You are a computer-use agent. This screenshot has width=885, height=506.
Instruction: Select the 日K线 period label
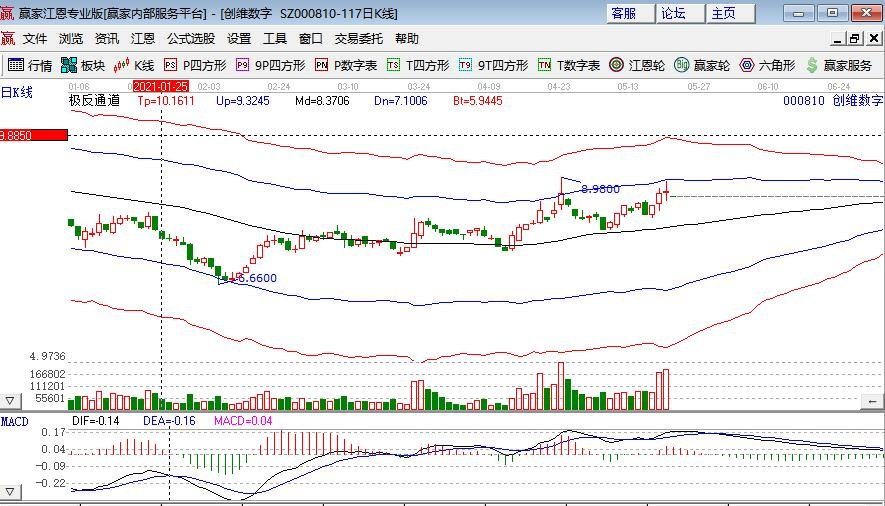coord(17,93)
